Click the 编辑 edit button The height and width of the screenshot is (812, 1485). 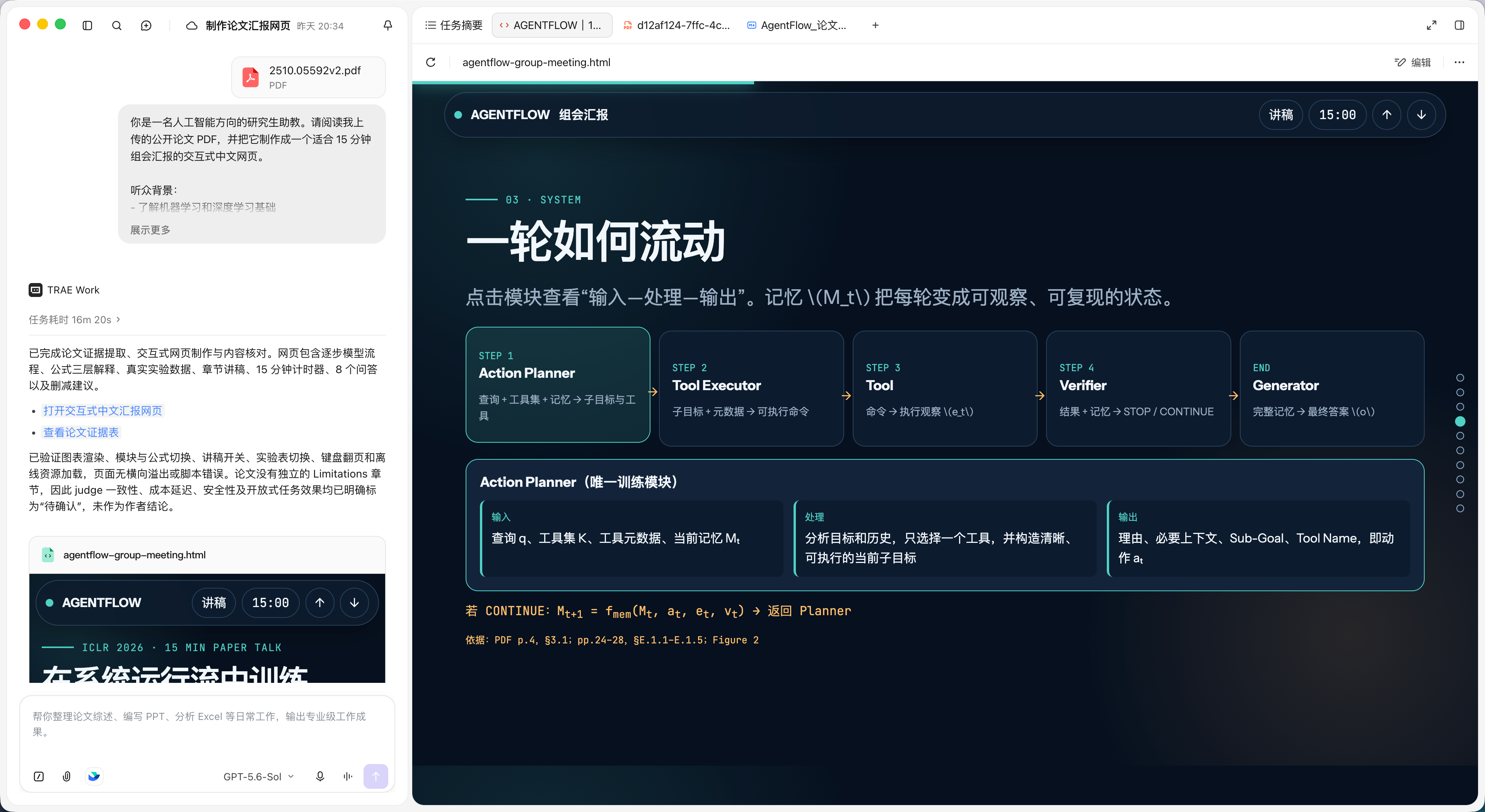point(1413,62)
